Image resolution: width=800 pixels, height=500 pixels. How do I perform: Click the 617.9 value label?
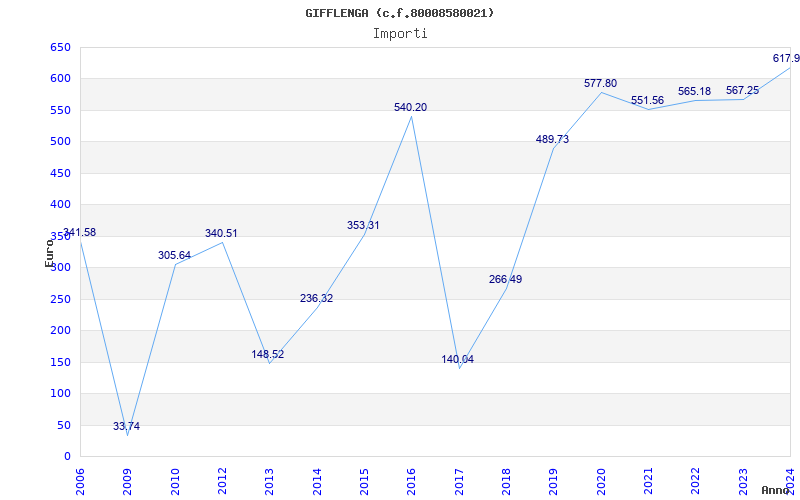tap(786, 58)
